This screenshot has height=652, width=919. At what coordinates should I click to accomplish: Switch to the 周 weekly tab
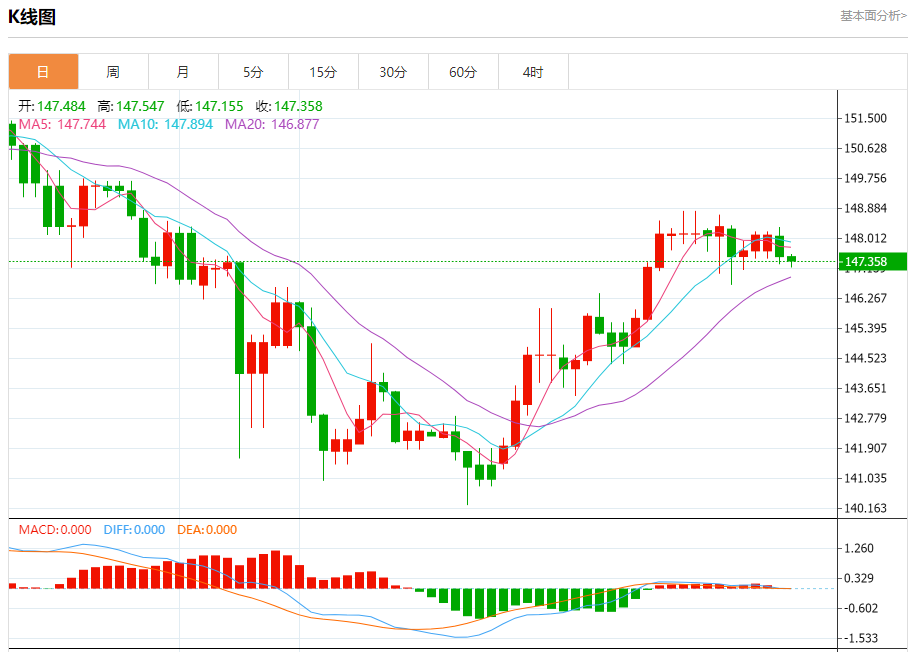(x=113, y=72)
